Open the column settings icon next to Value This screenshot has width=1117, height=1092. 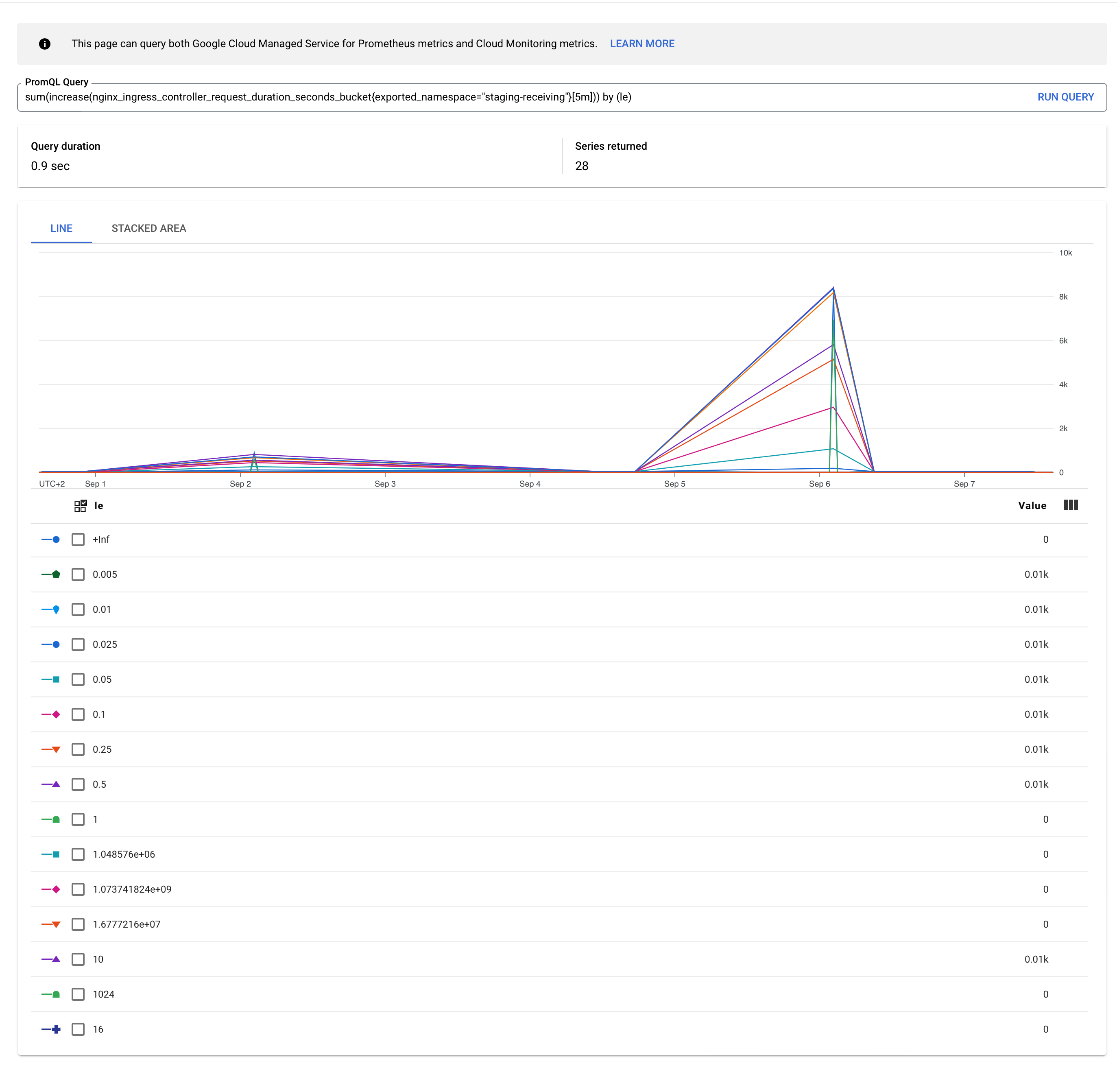[x=1071, y=505]
